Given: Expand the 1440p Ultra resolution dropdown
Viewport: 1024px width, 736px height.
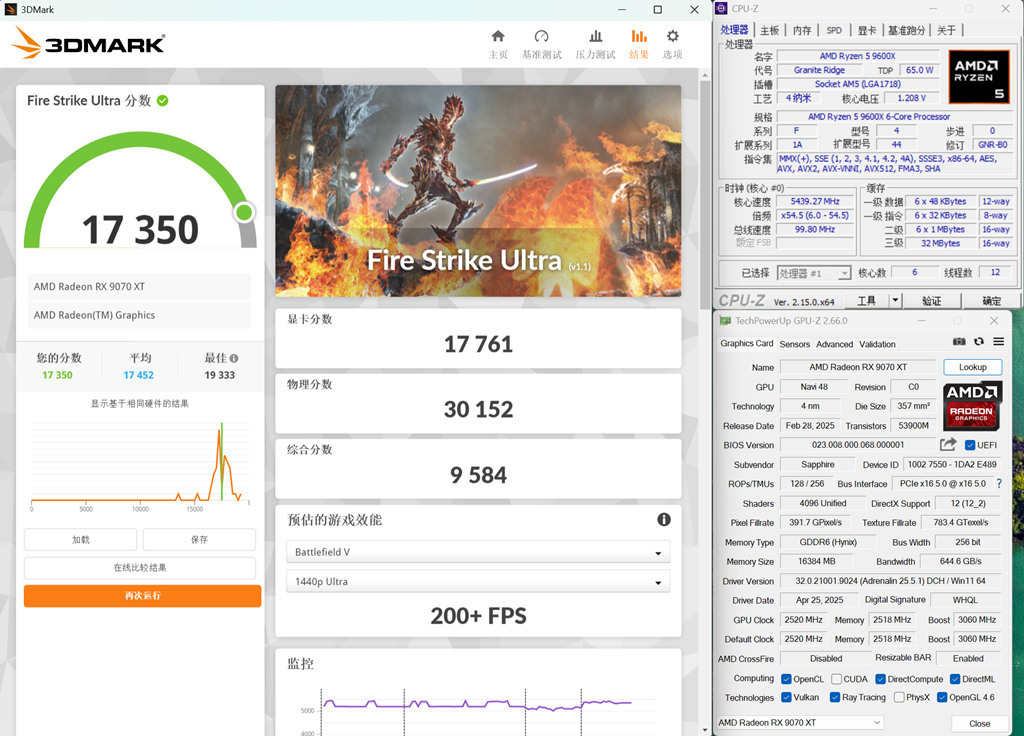Looking at the screenshot, I should [478, 582].
